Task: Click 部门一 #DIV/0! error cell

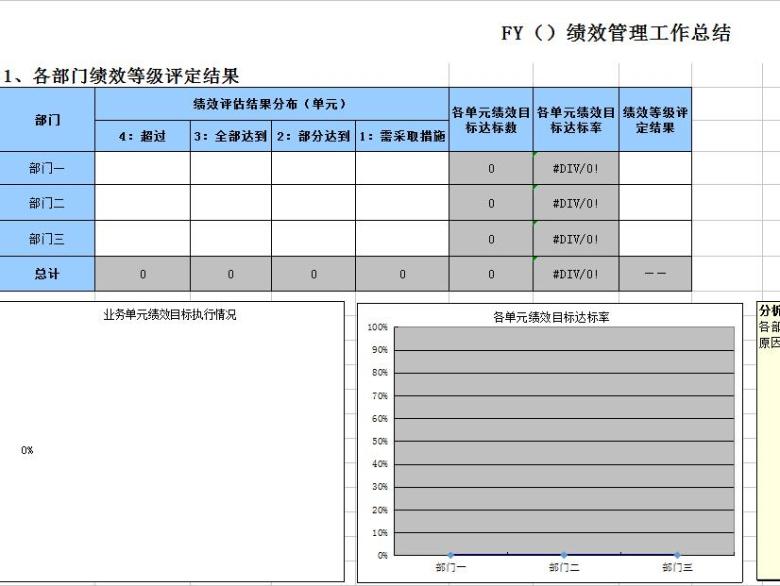Action: pyautogui.click(x=576, y=168)
